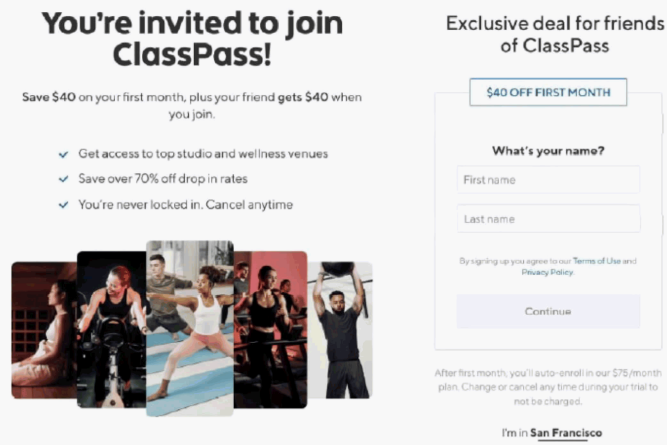The width and height of the screenshot is (667, 445).
Task: Open the Privacy Policy link
Action: [547, 272]
